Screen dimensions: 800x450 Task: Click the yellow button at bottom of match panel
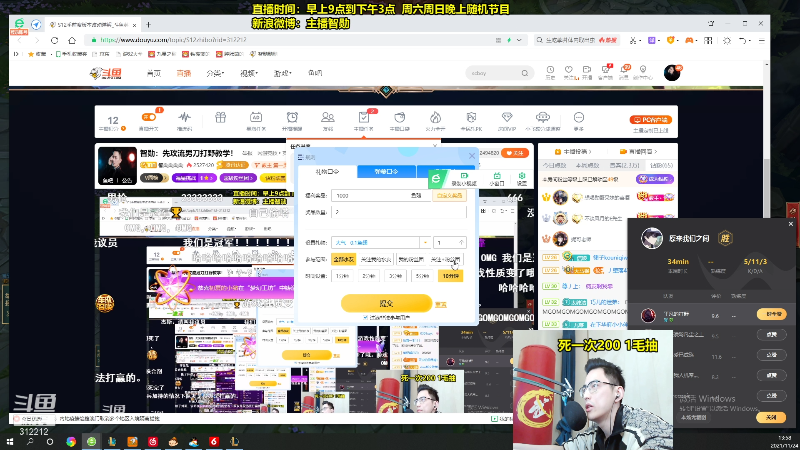[x=771, y=417]
